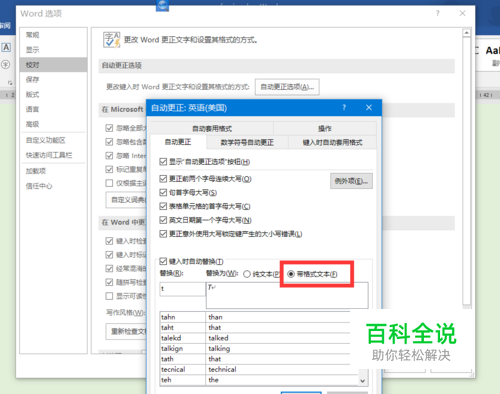Toggle the 经常混淆 checkbox in Word 选项
The height and width of the screenshot is (394, 500).
click(109, 268)
